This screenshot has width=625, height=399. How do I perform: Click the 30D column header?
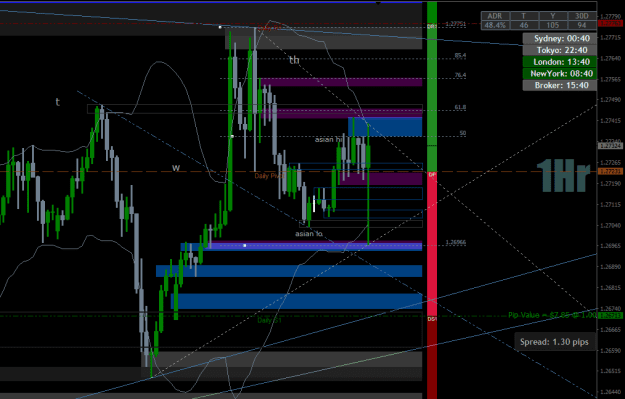click(582, 16)
